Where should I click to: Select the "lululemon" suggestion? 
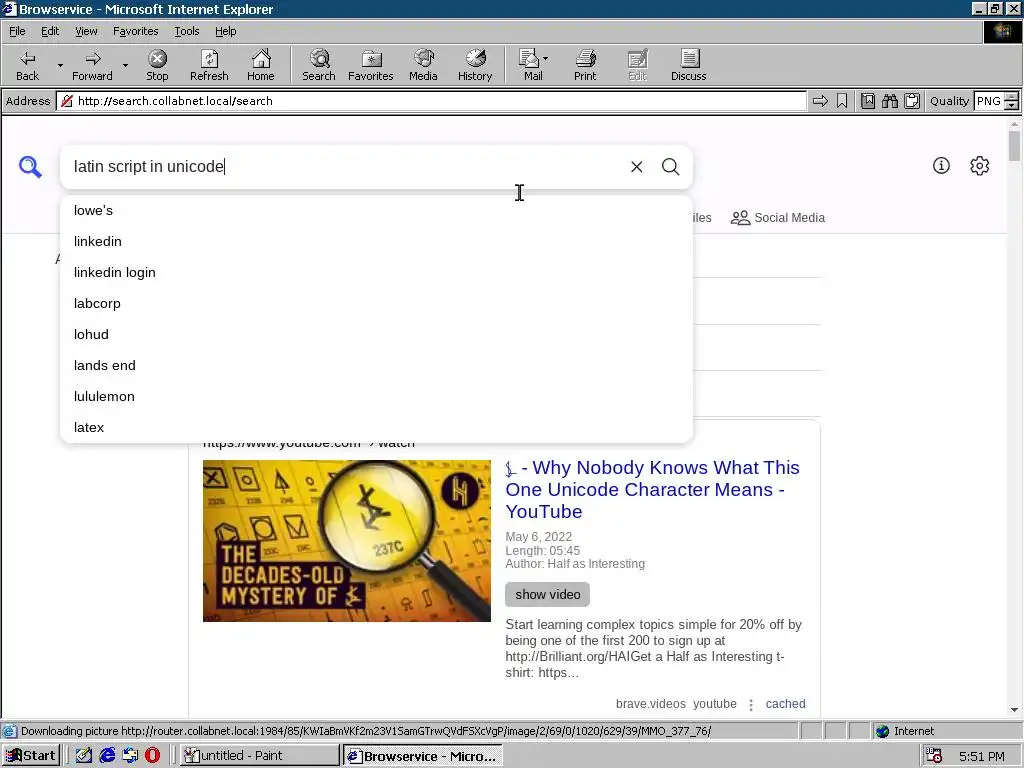pos(376,396)
